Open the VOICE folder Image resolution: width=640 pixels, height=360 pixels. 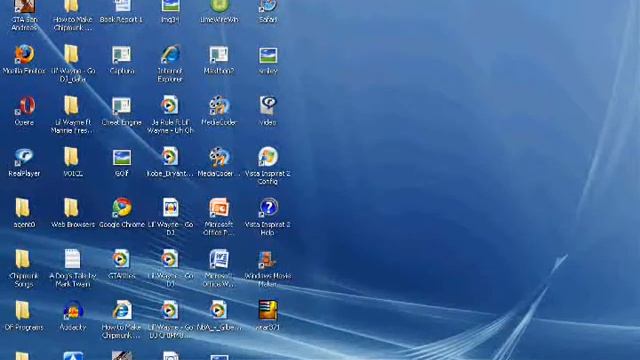click(71, 157)
